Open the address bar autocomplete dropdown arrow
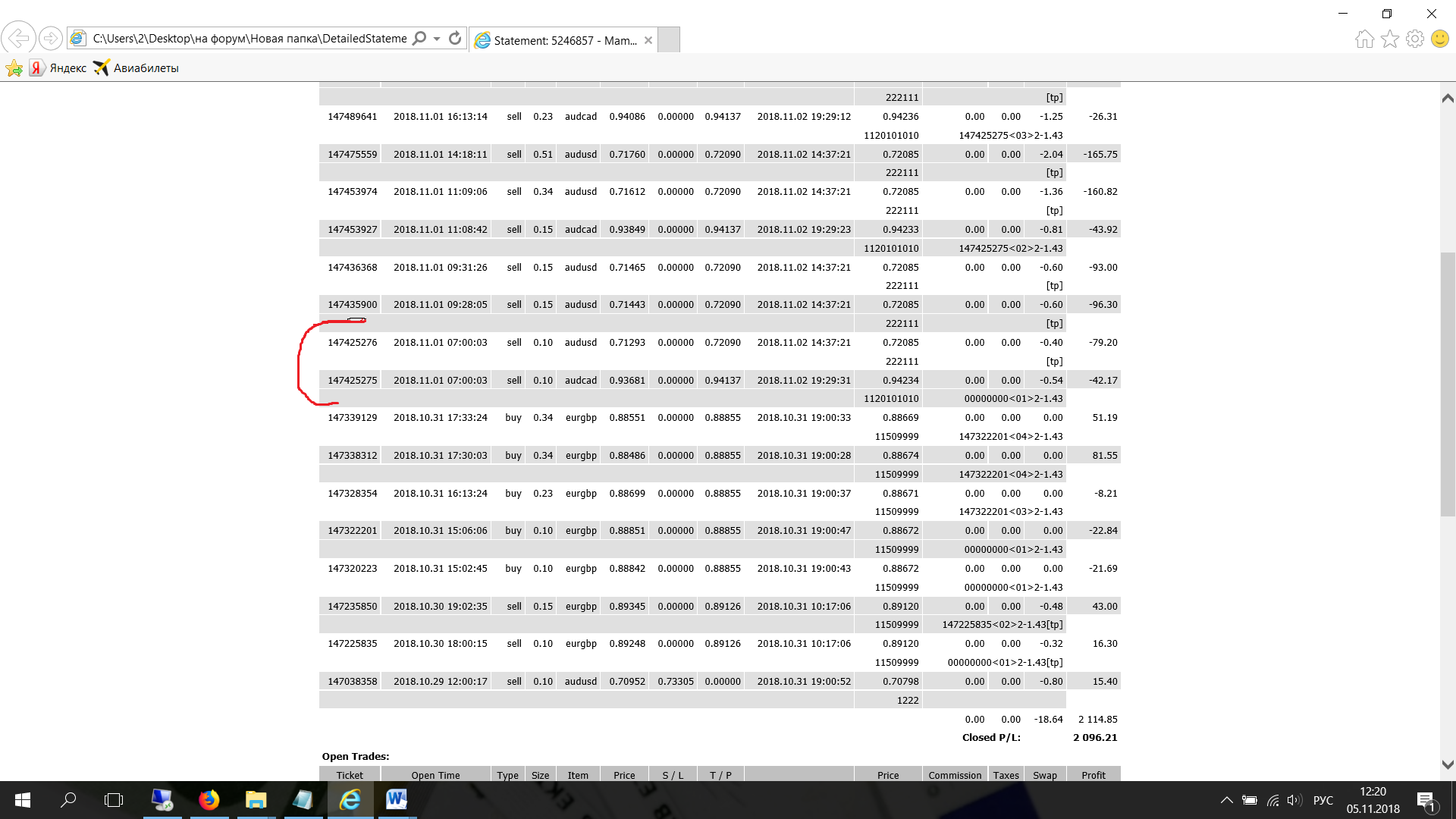Screen dimensions: 1456x819 pyautogui.click(x=437, y=39)
